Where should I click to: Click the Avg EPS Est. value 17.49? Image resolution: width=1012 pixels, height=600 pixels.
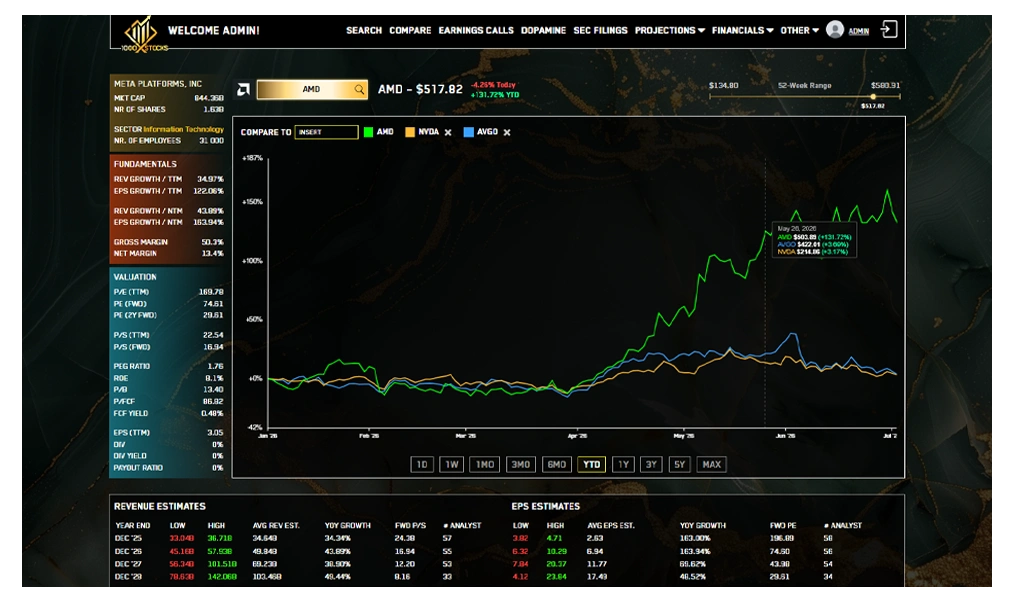[x=596, y=577]
